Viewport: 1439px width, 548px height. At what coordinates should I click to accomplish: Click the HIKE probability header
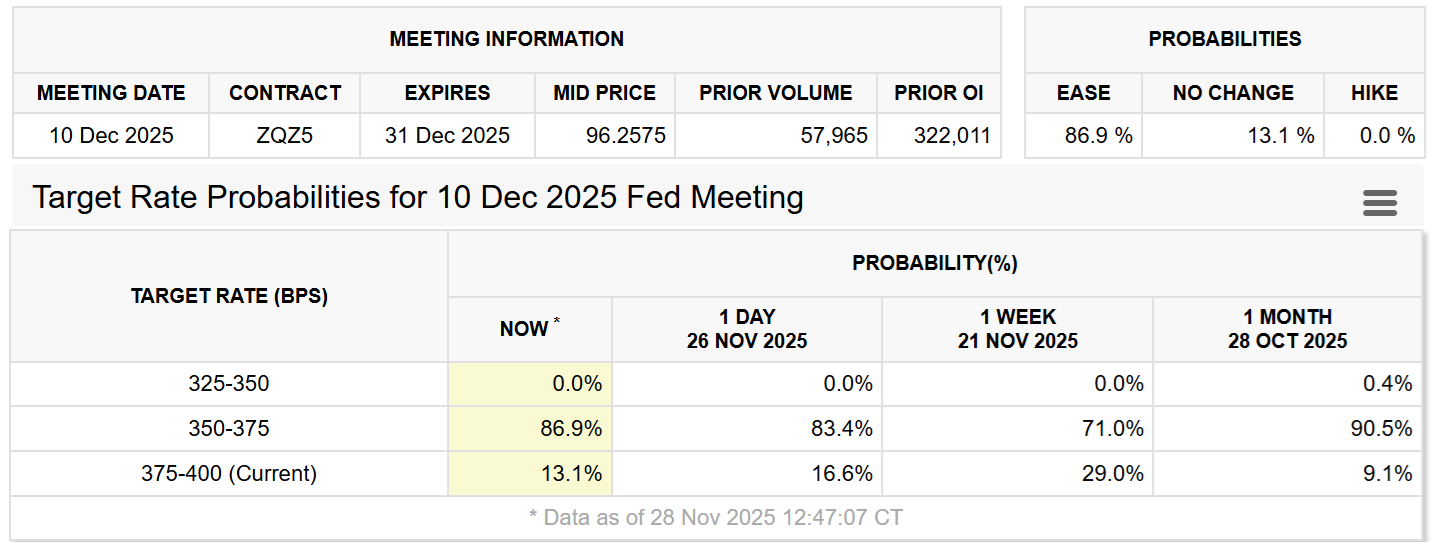click(1374, 93)
